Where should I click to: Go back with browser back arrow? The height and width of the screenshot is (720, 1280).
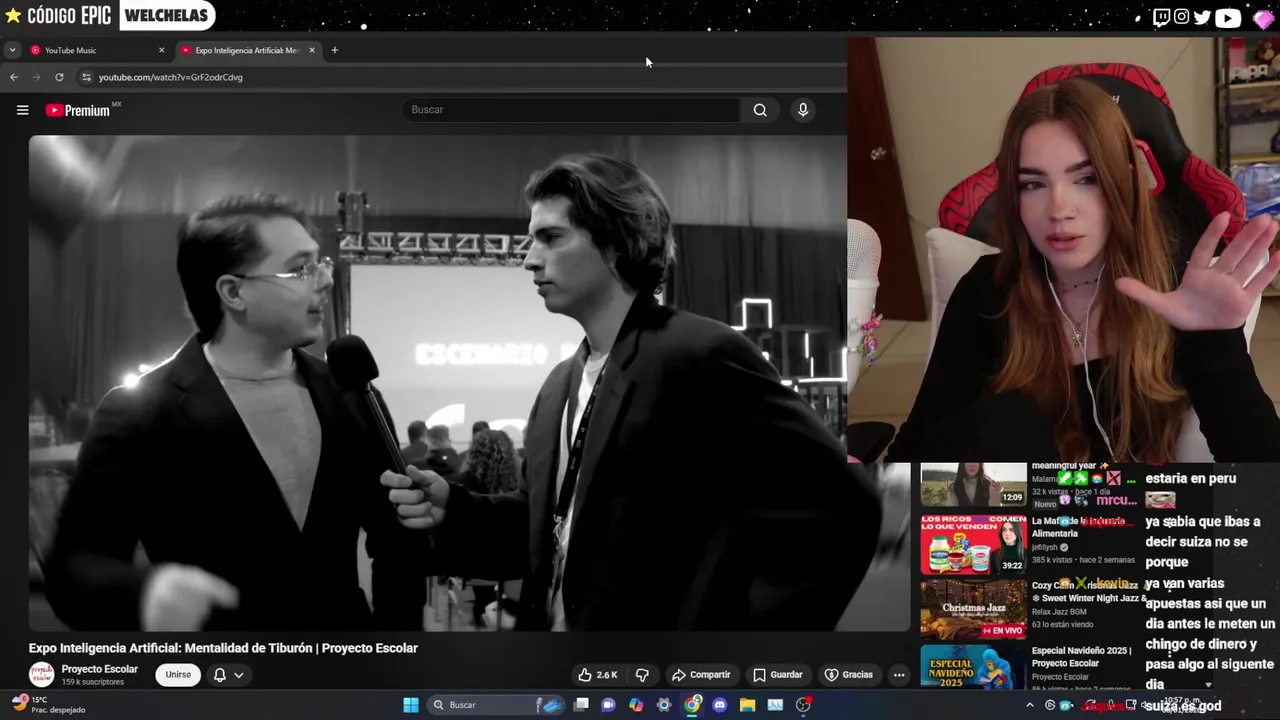tap(14, 77)
